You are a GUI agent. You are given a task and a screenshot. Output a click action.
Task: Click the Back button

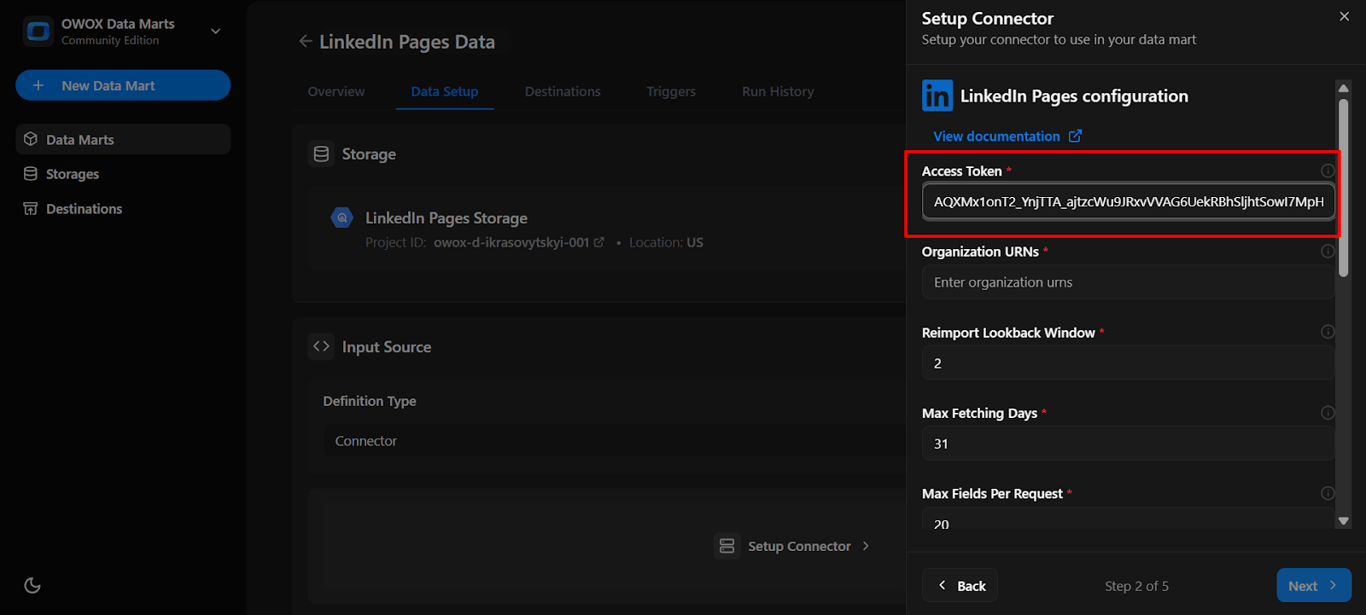click(x=960, y=585)
